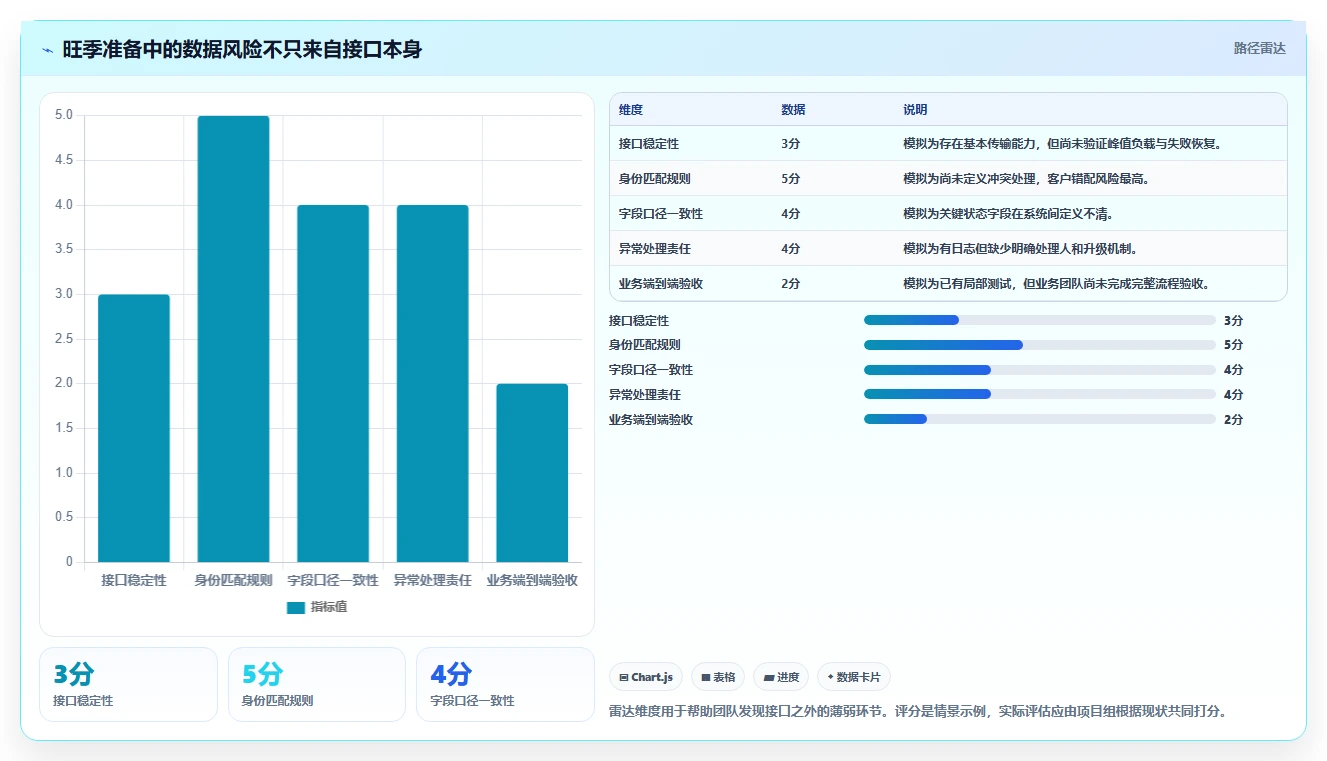Image resolution: width=1327 pixels, height=761 pixels.
Task: Click the 接口稳定性 progress bar
Action: click(x=1040, y=320)
